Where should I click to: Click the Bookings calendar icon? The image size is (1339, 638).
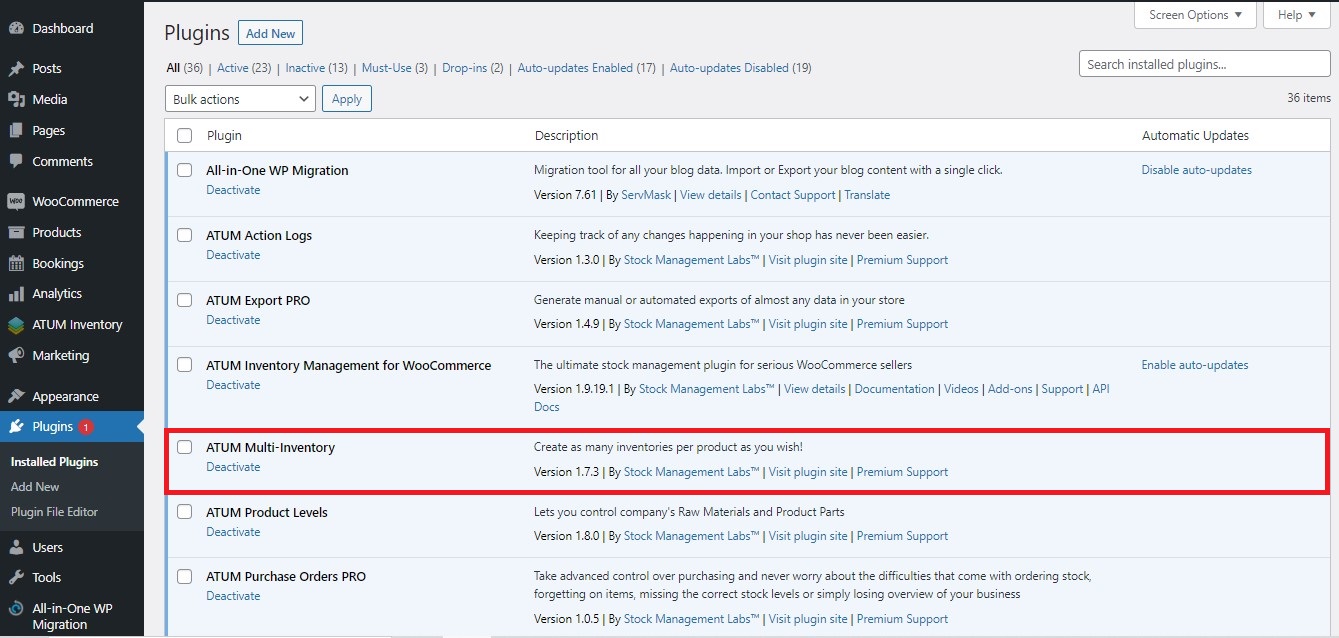[x=16, y=263]
